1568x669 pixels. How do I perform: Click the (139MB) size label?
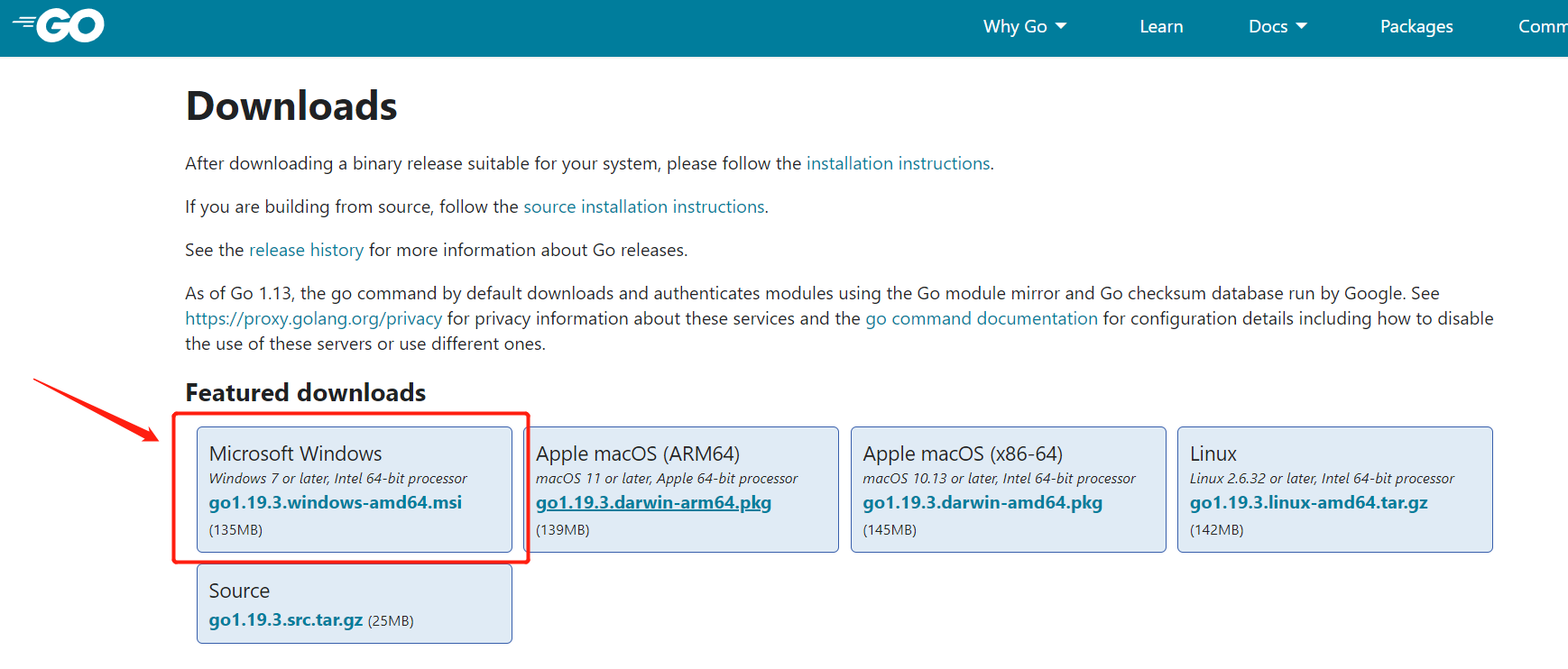click(x=563, y=529)
